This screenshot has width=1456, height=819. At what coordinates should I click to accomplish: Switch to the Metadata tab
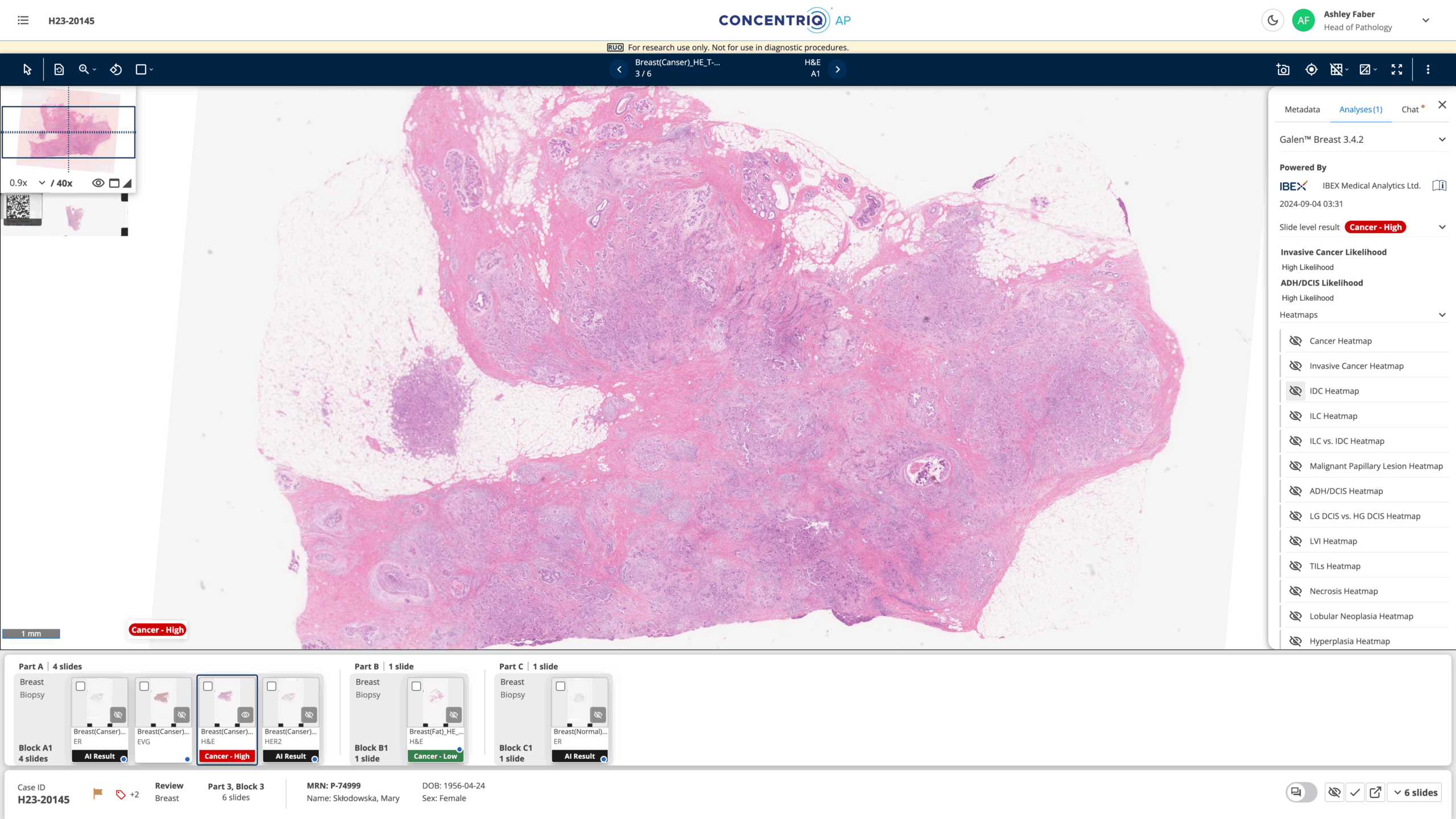[x=1302, y=109]
